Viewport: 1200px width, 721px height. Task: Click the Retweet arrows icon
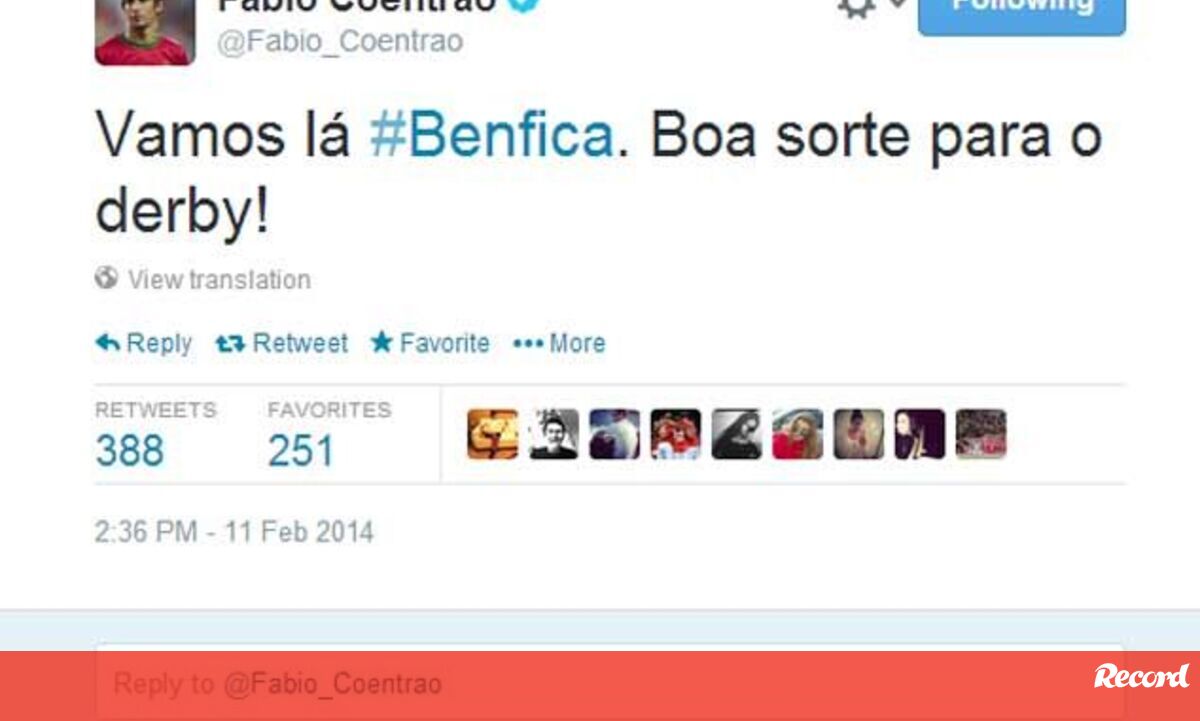click(x=230, y=343)
